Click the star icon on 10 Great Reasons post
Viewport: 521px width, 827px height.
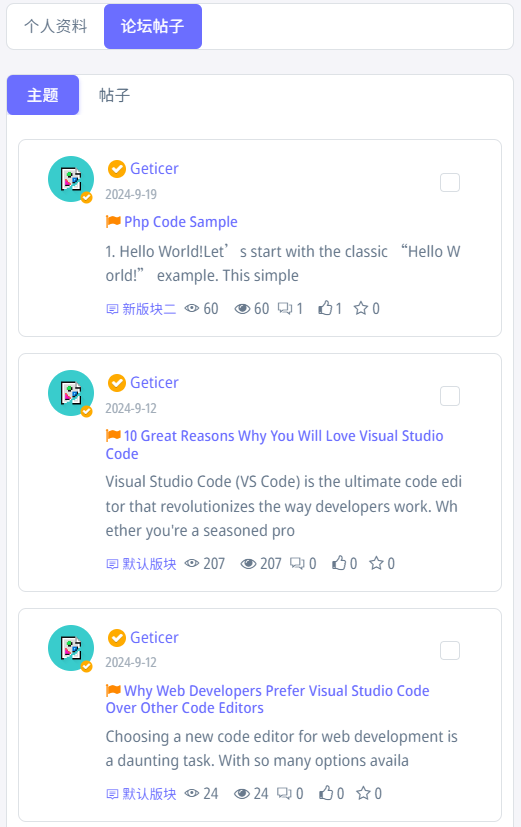(376, 563)
